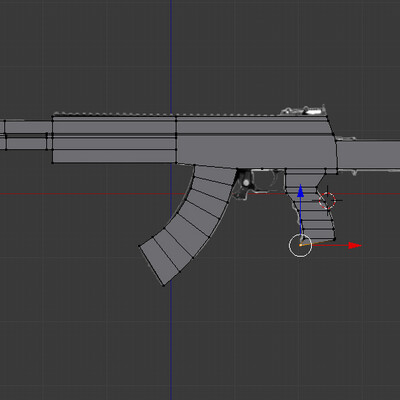Select the top-left corner vertex of the handguard
Viewport: 400px width, 400px height.
tap(53, 116)
